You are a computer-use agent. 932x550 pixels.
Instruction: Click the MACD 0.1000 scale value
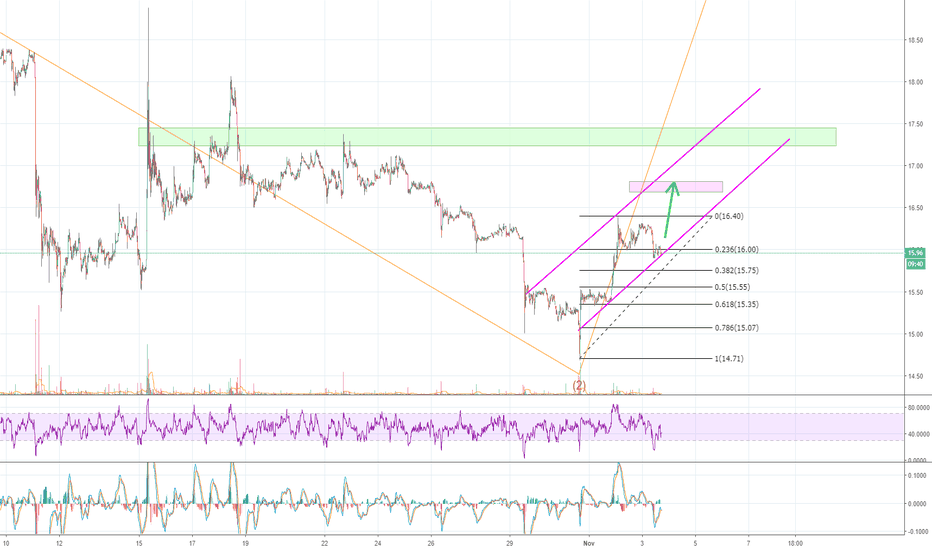[917, 476]
